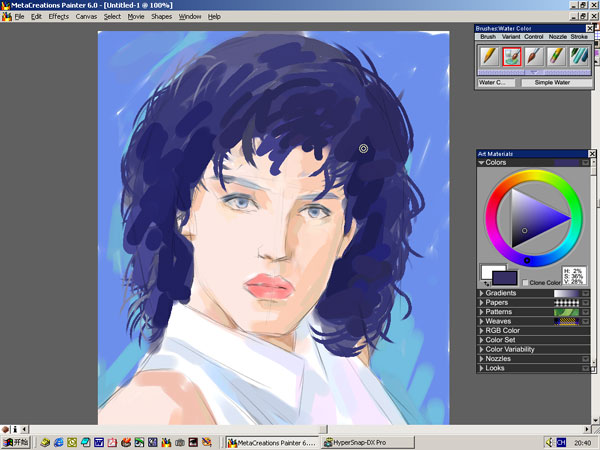Open the Shapes menu

(x=161, y=16)
